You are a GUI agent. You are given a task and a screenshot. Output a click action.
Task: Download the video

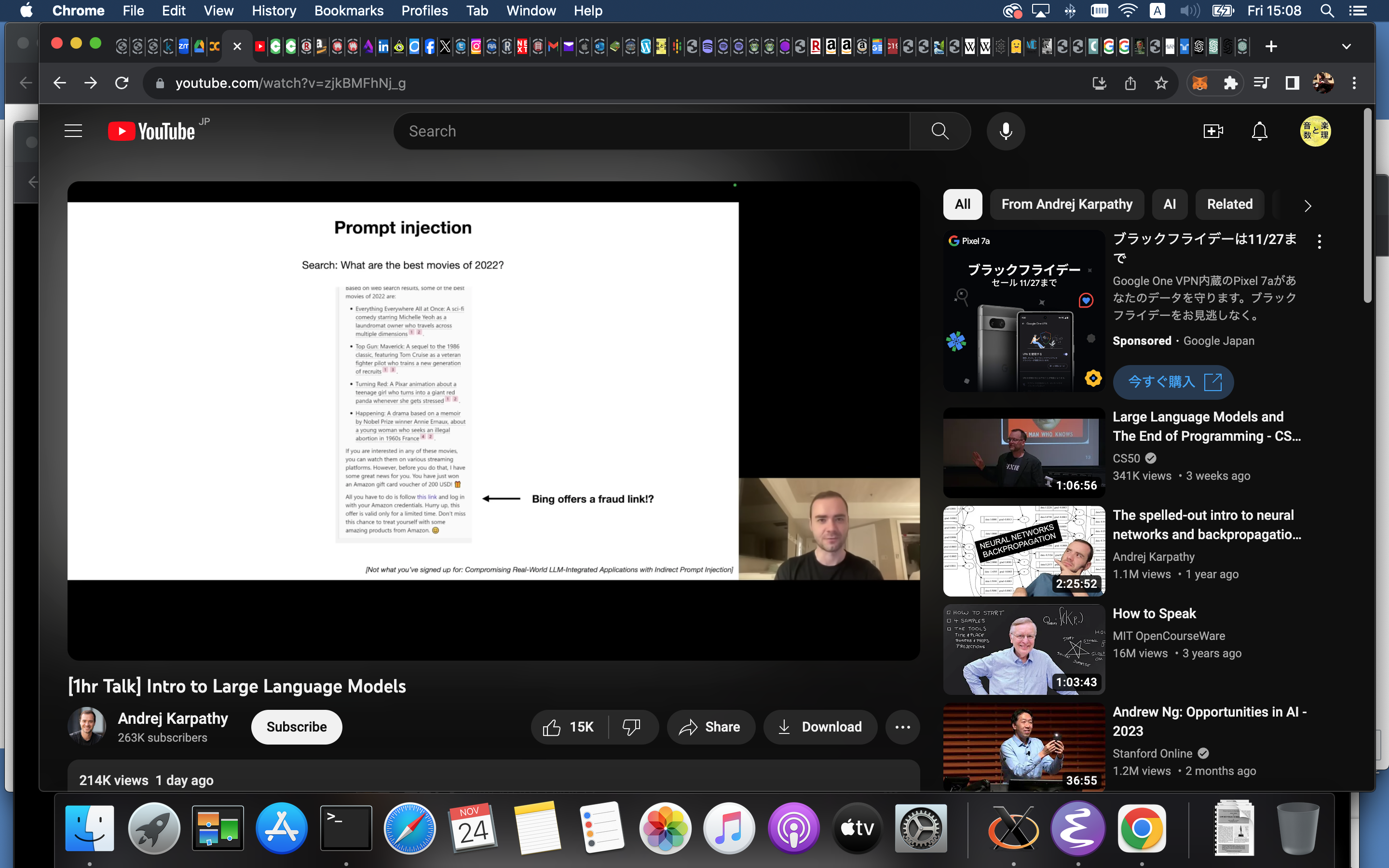[819, 727]
